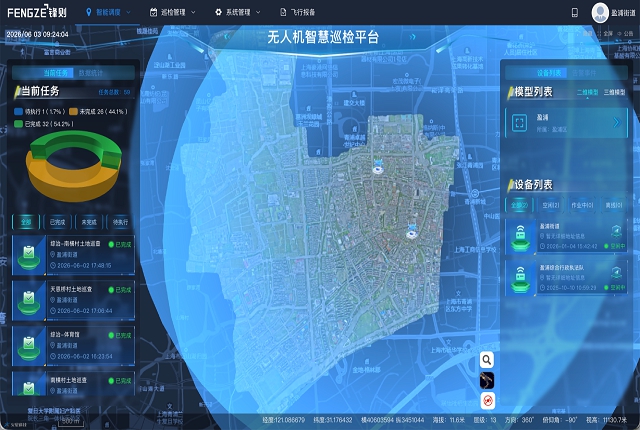Select lower drone marker on the map
640x430 pixels.
click(x=412, y=231)
